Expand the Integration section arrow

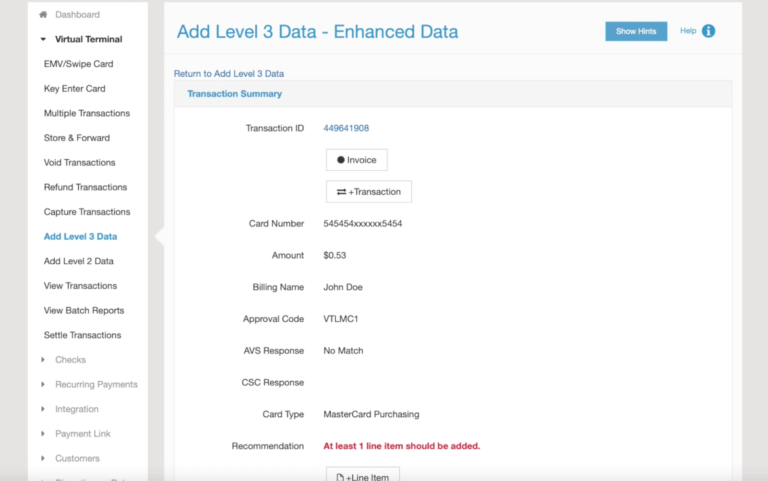43,409
